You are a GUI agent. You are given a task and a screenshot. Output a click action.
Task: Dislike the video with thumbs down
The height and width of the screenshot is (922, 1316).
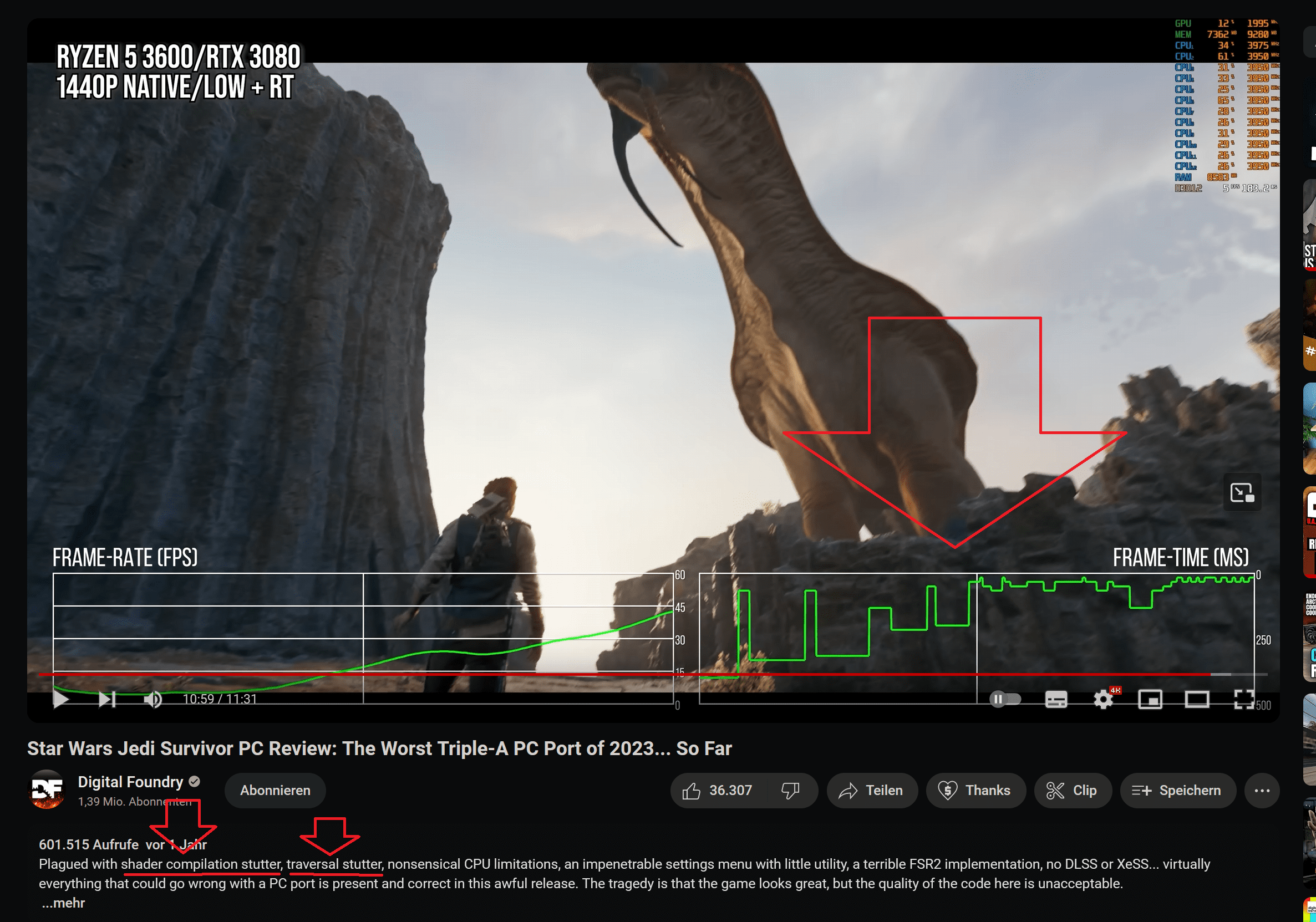791,790
